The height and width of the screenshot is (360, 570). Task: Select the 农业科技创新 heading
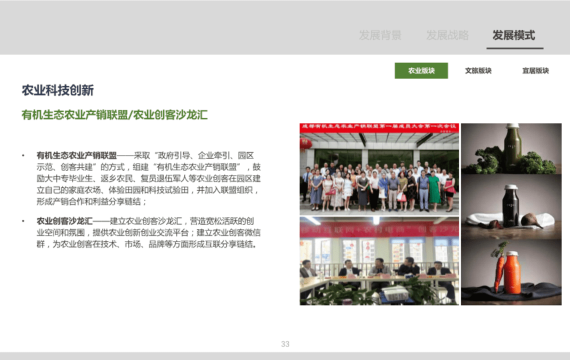[58, 90]
